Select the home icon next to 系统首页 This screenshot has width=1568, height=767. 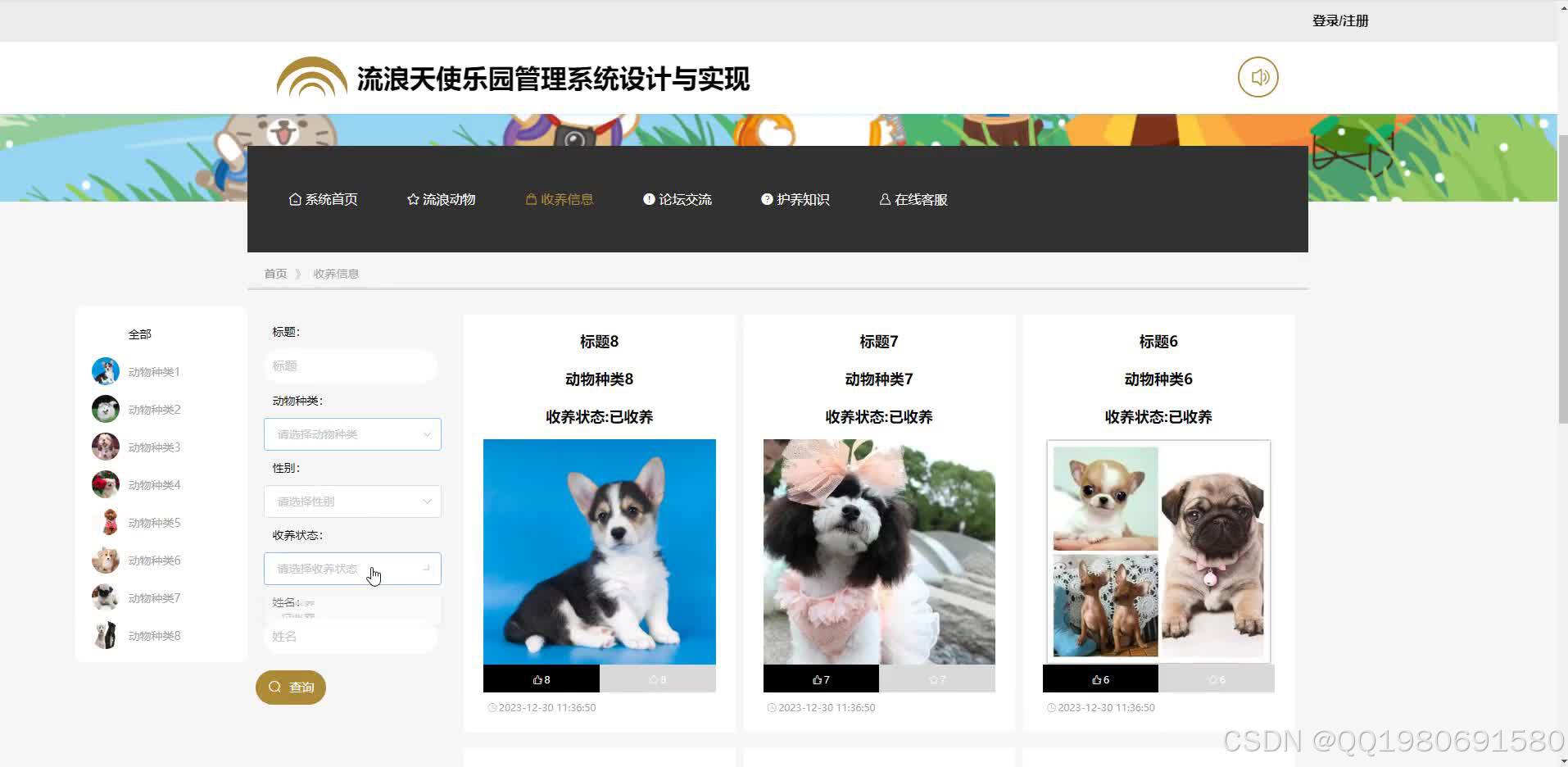point(295,198)
